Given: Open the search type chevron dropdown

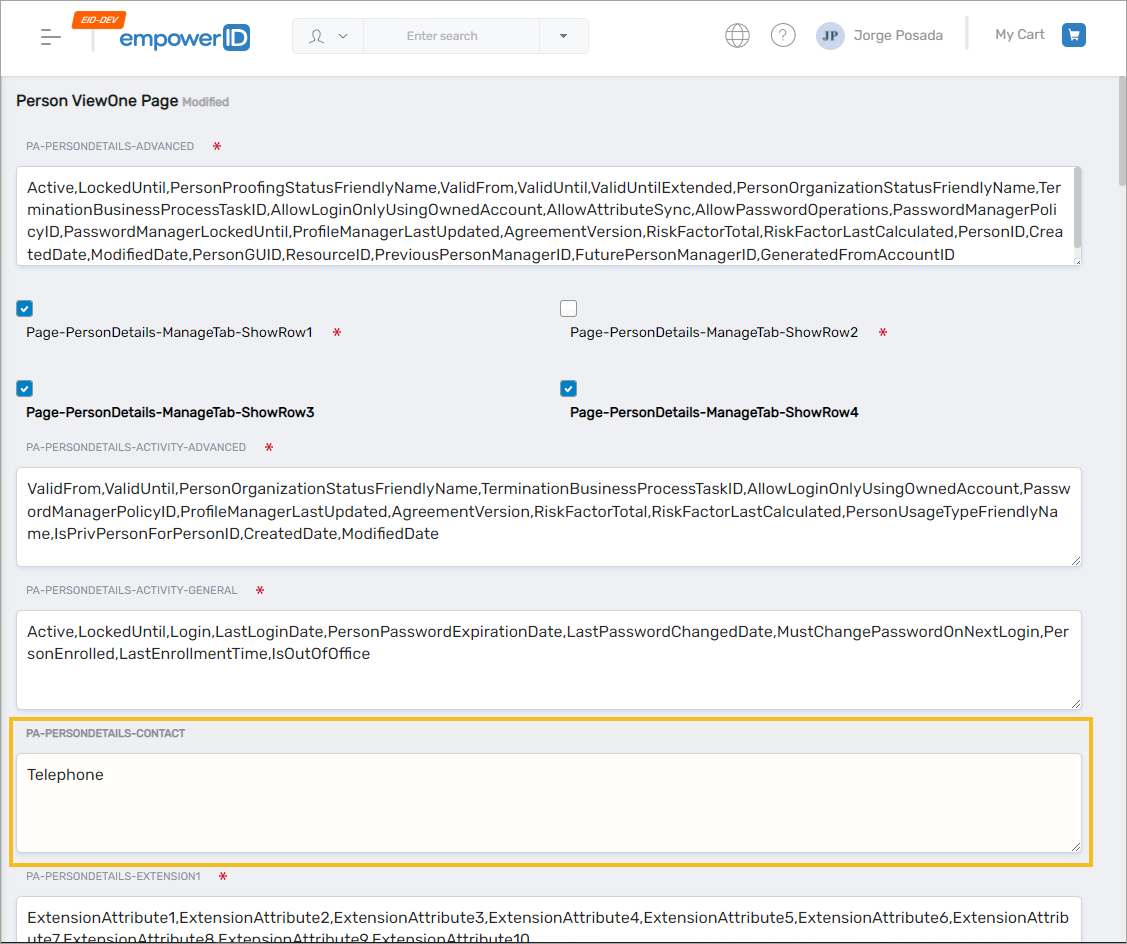Looking at the screenshot, I should click(344, 36).
